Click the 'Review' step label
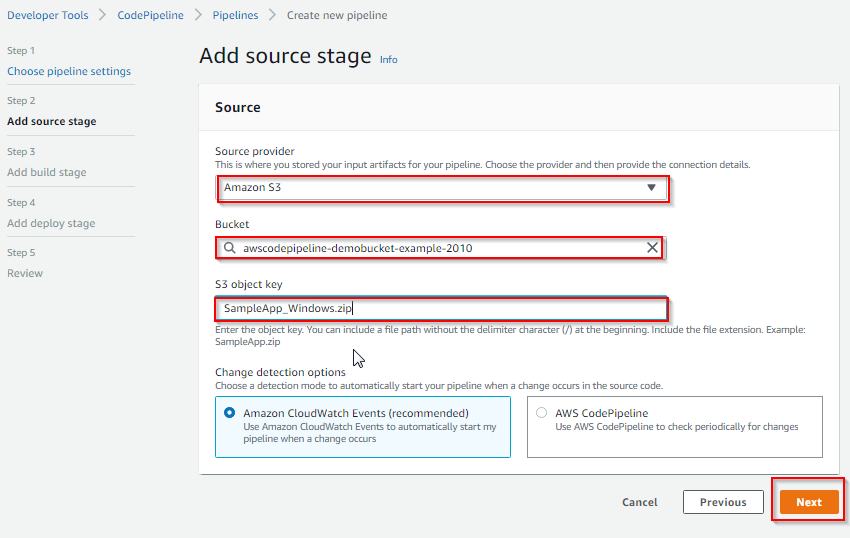The height and width of the screenshot is (538, 850). pos(25,273)
